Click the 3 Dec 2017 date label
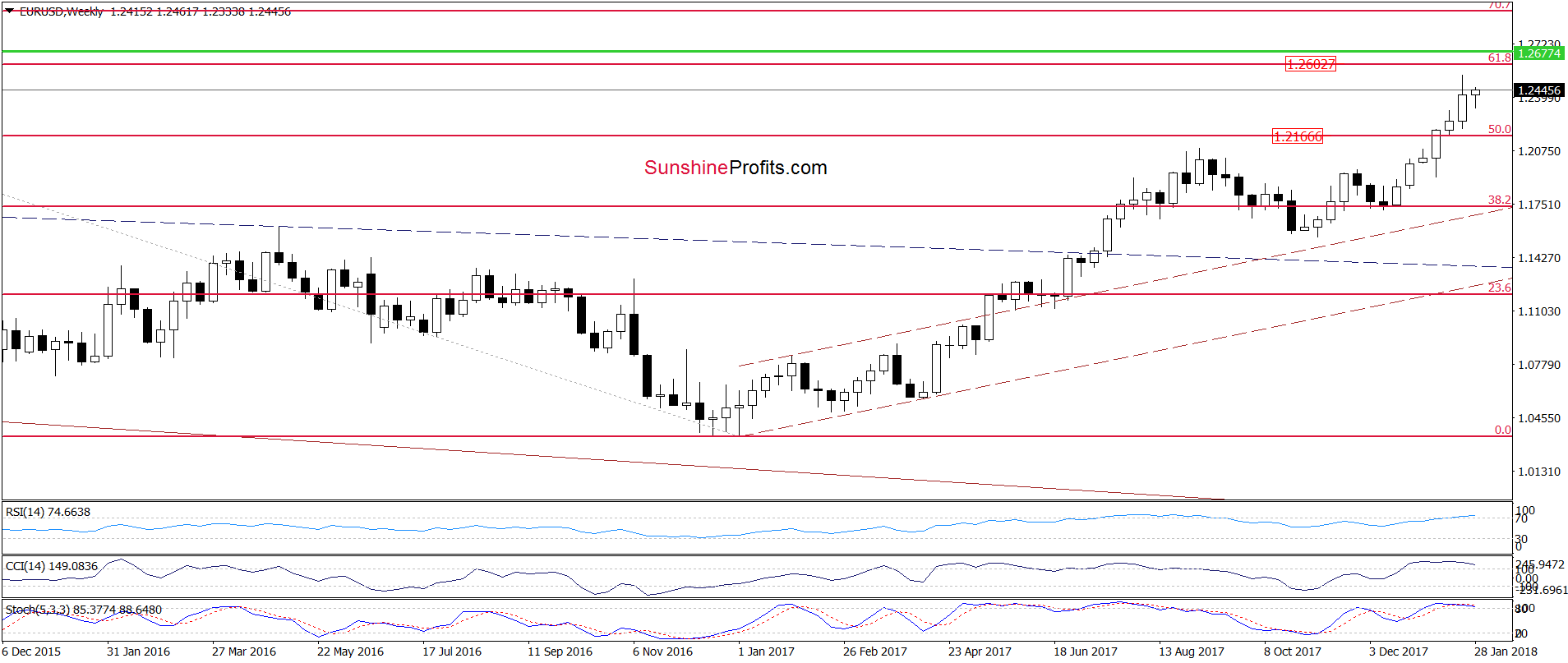 (x=1398, y=651)
